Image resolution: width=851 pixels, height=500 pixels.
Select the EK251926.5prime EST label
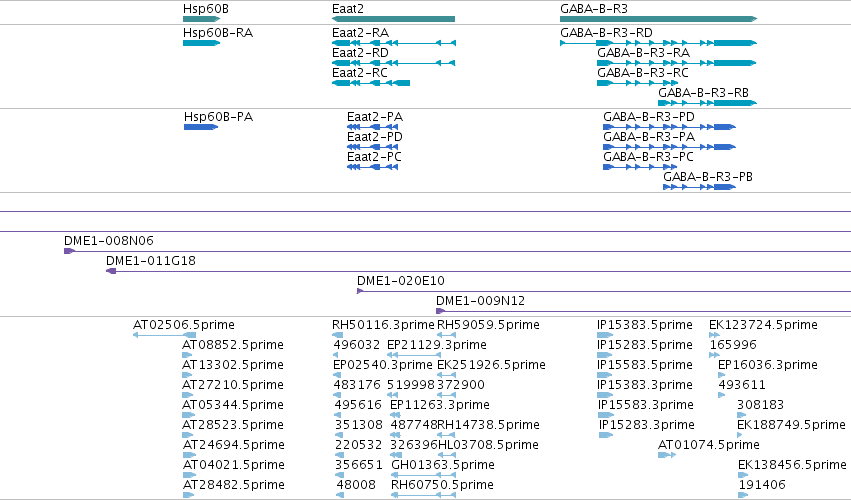click(492, 365)
